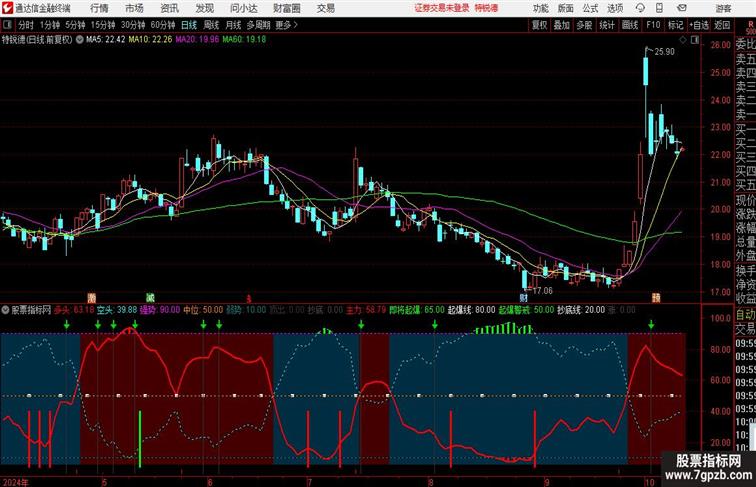Click the 25.90 high price label
Viewport: 756px width, 487px height.
pyautogui.click(x=664, y=52)
